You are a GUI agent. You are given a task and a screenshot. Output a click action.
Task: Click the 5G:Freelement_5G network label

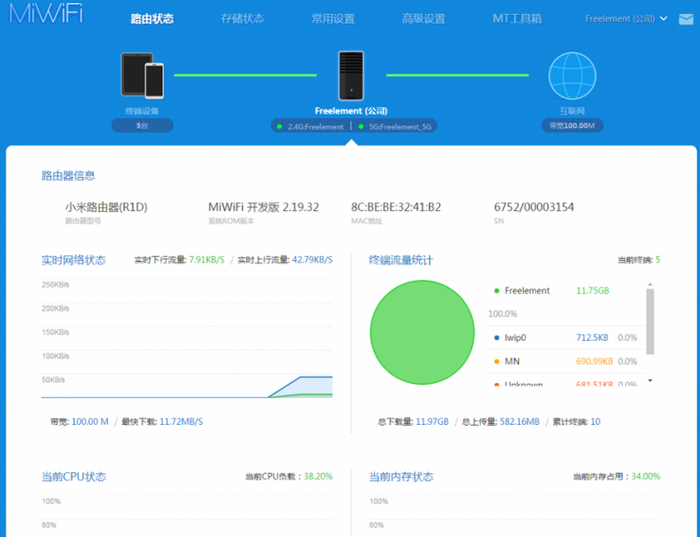400,127
